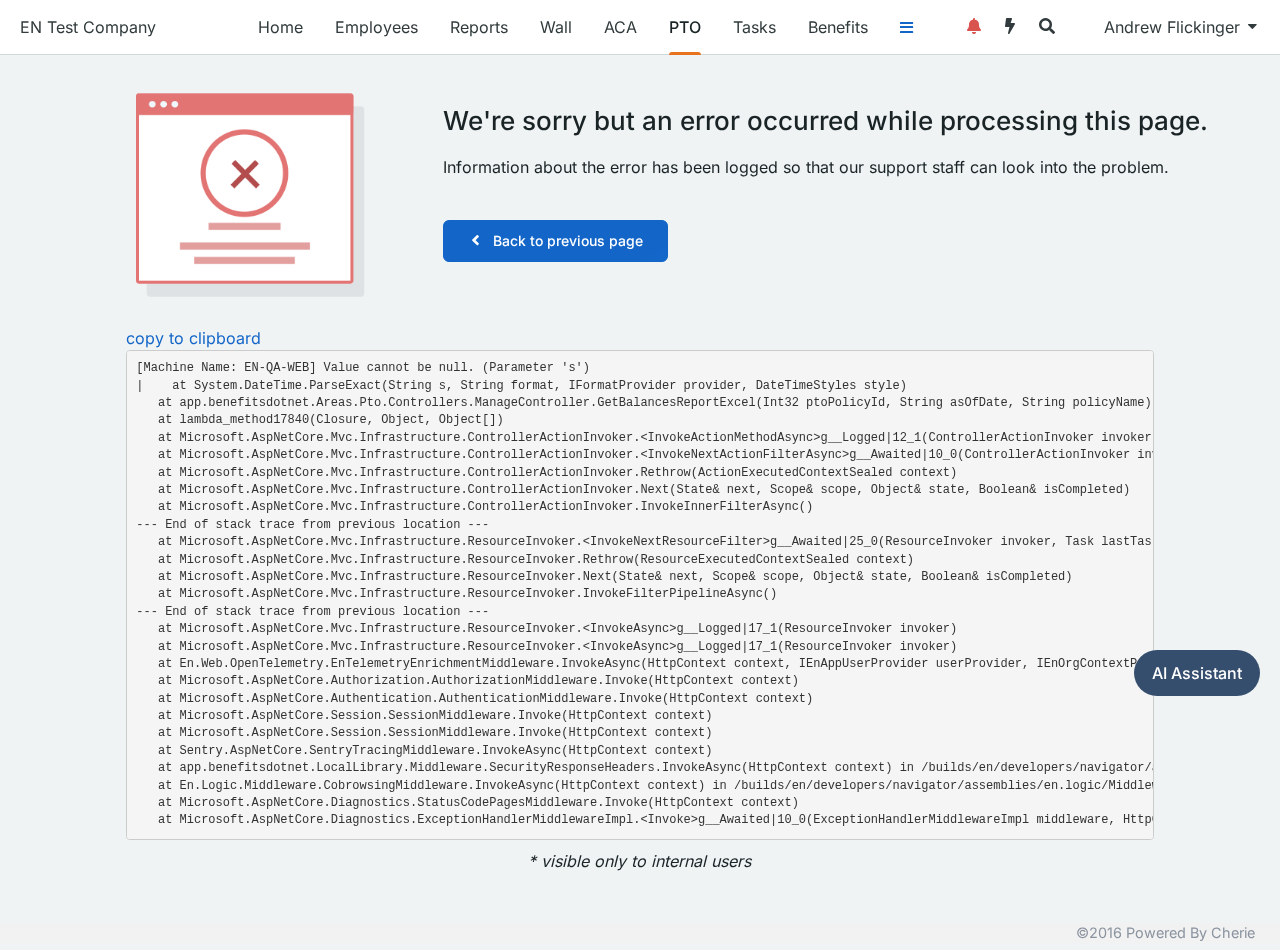Screen dimensions: 1280x950
Task: Open the AI Assistant button
Action: pyautogui.click(x=1197, y=673)
